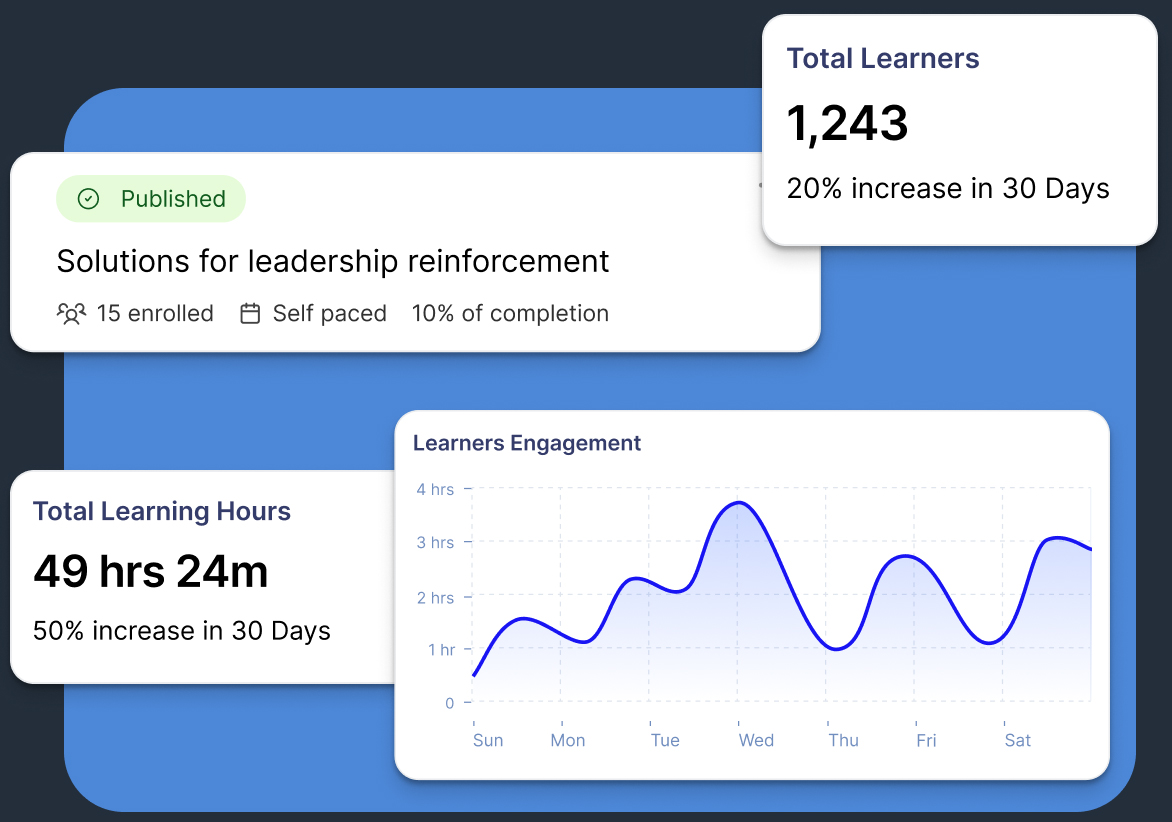Click 20% increase in 30 Days text
Image resolution: width=1172 pixels, height=822 pixels.
pos(948,189)
